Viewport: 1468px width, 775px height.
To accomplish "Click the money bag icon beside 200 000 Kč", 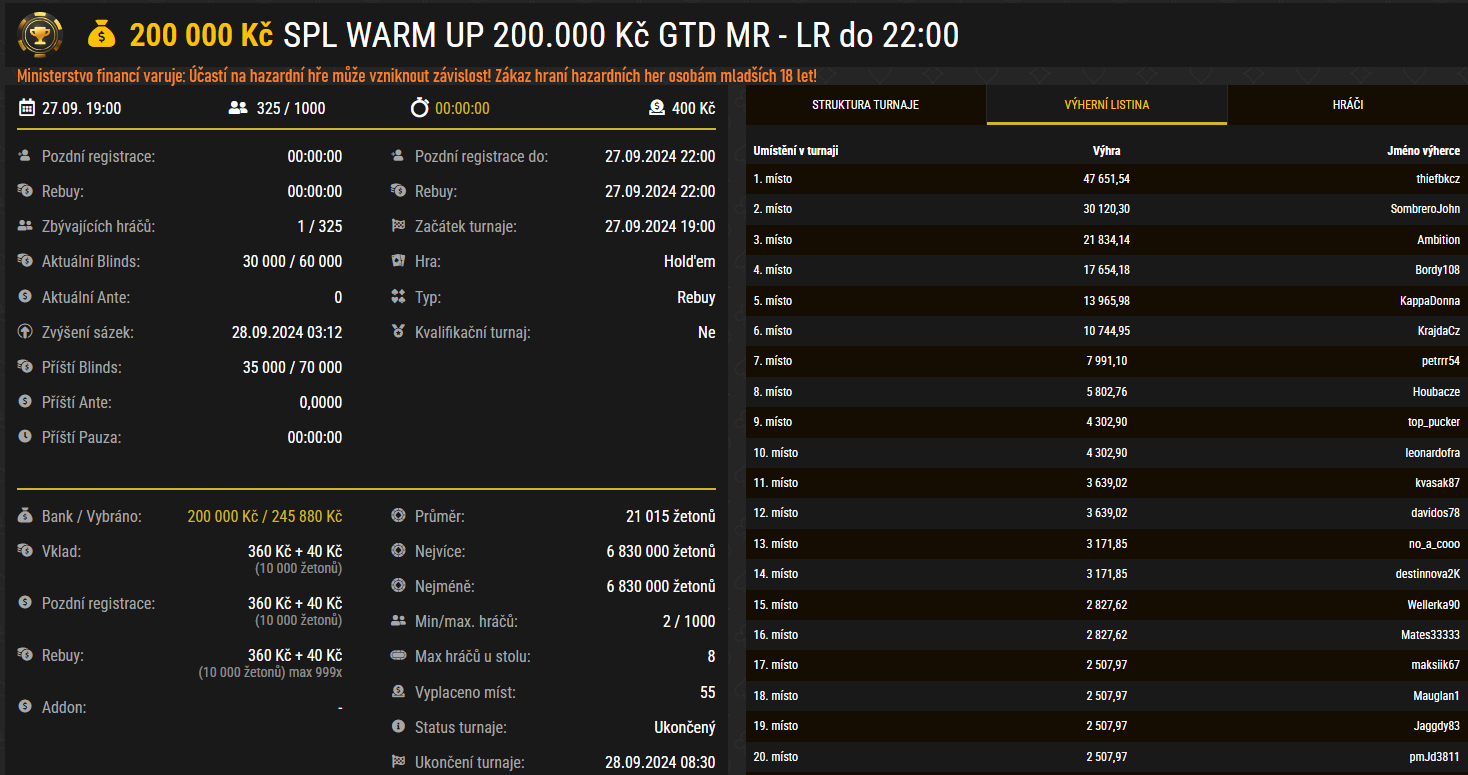I will [101, 35].
